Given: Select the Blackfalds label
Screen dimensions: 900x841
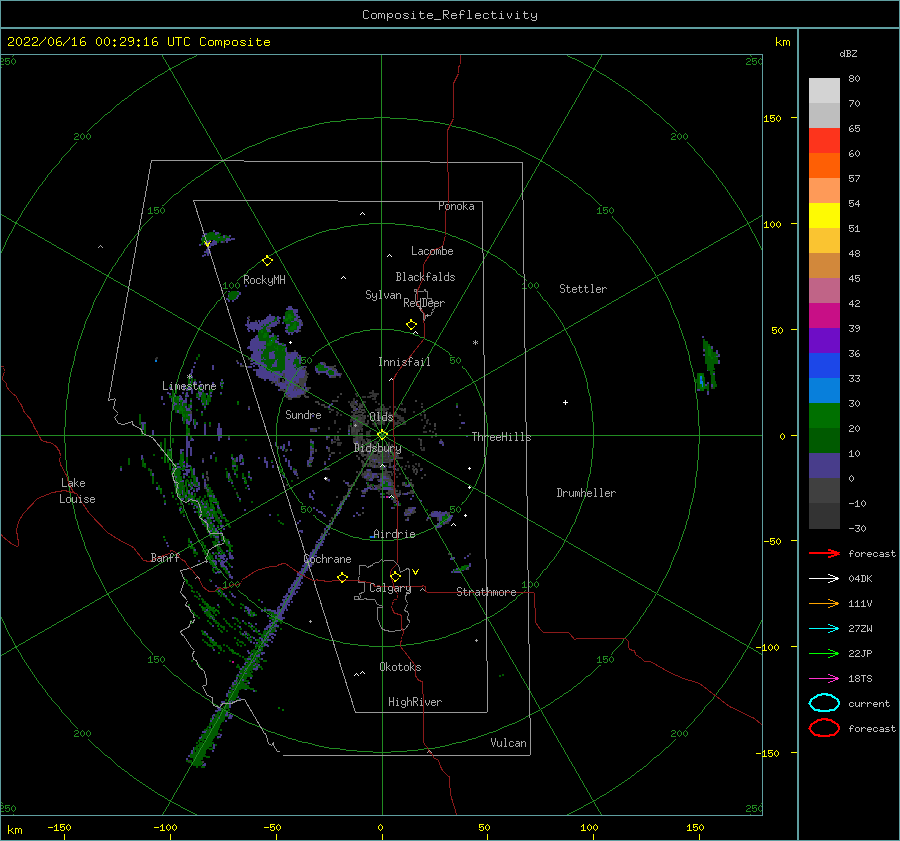Looking at the screenshot, I should click(425, 277).
